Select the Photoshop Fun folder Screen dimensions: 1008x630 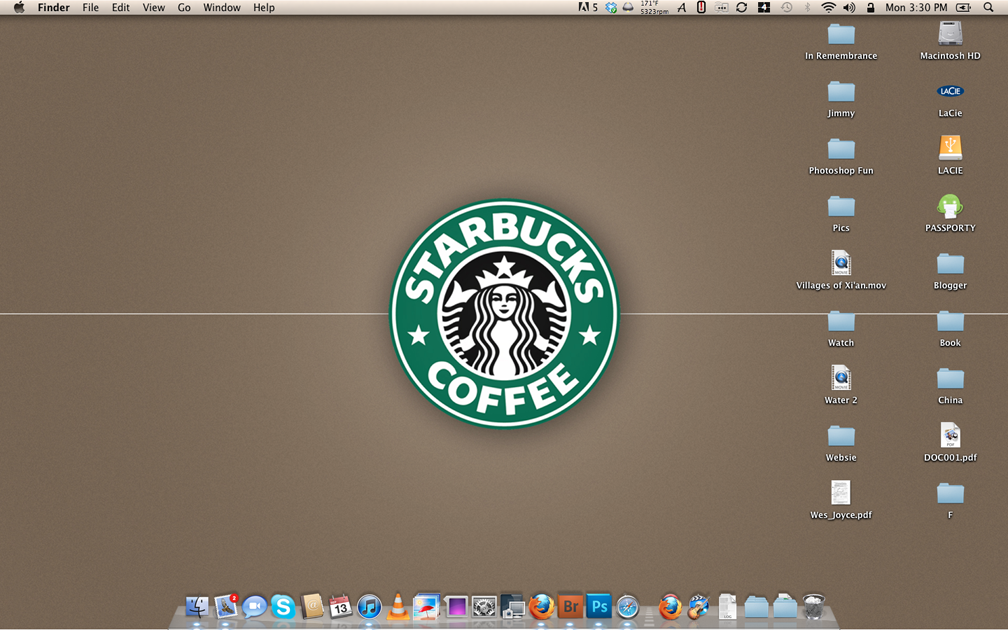[841, 149]
